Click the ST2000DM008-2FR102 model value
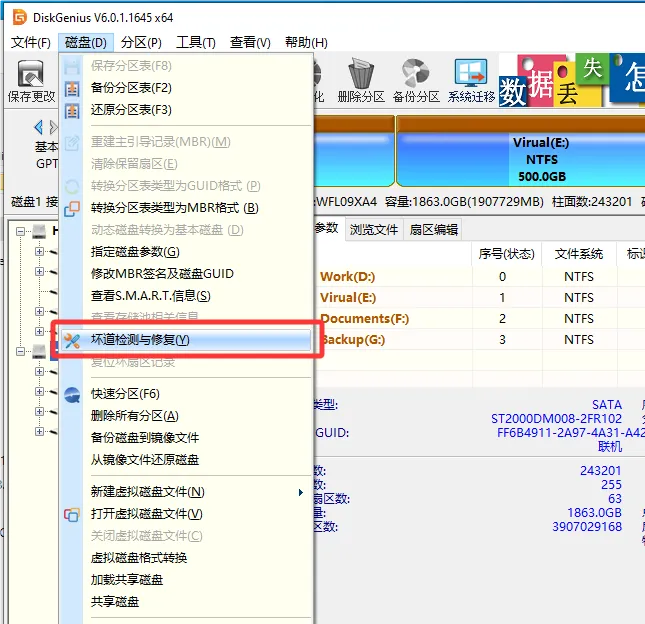This screenshot has width=645, height=624. [x=556, y=419]
